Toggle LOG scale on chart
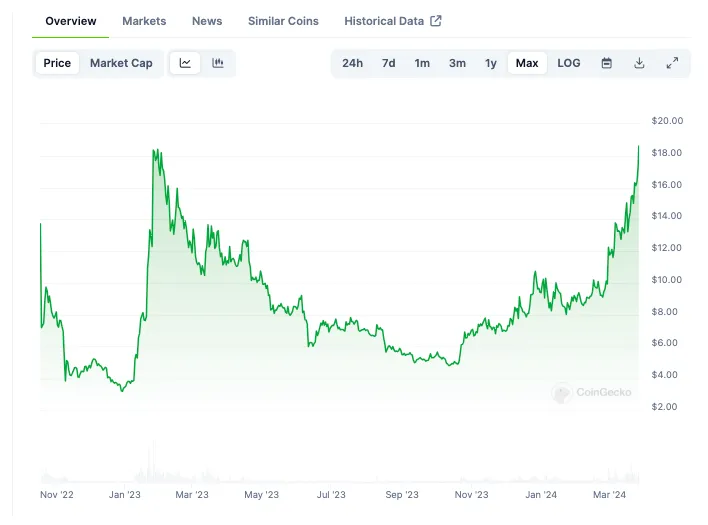 (568, 63)
